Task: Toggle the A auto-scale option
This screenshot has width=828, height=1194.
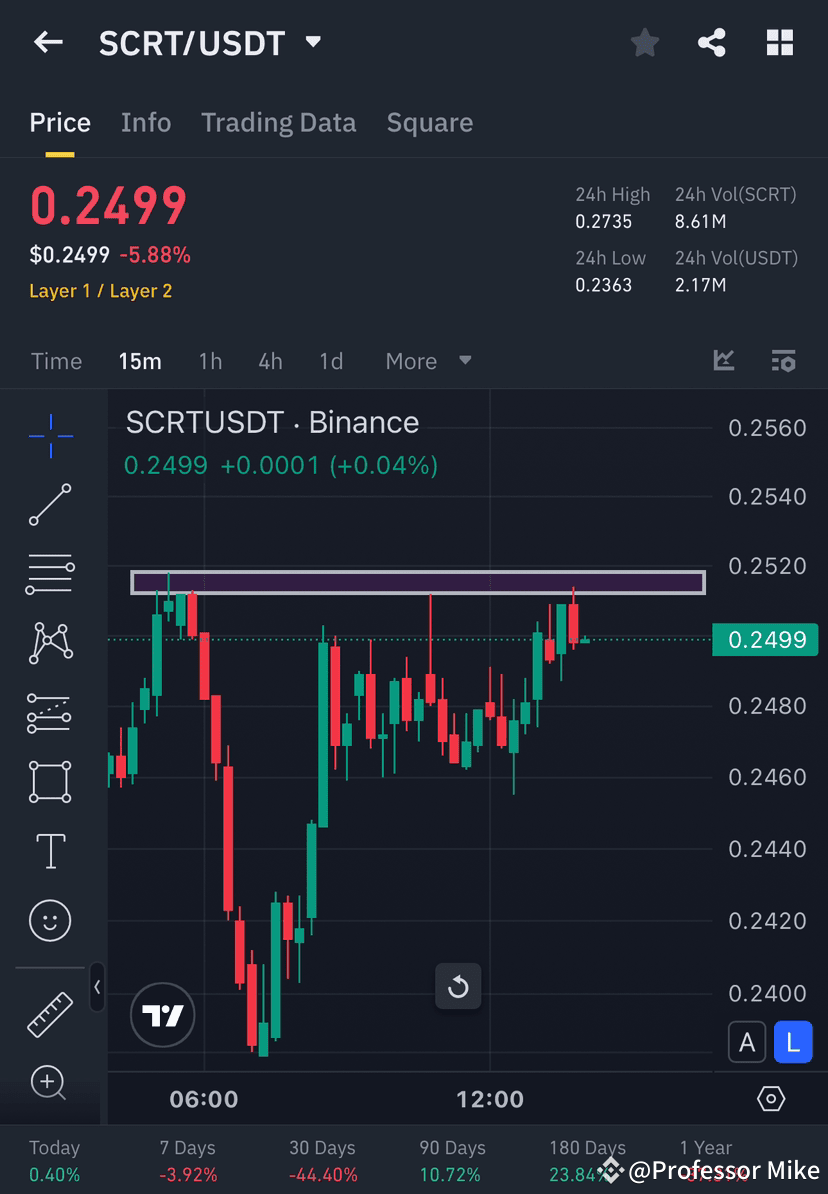Action: coord(747,1042)
